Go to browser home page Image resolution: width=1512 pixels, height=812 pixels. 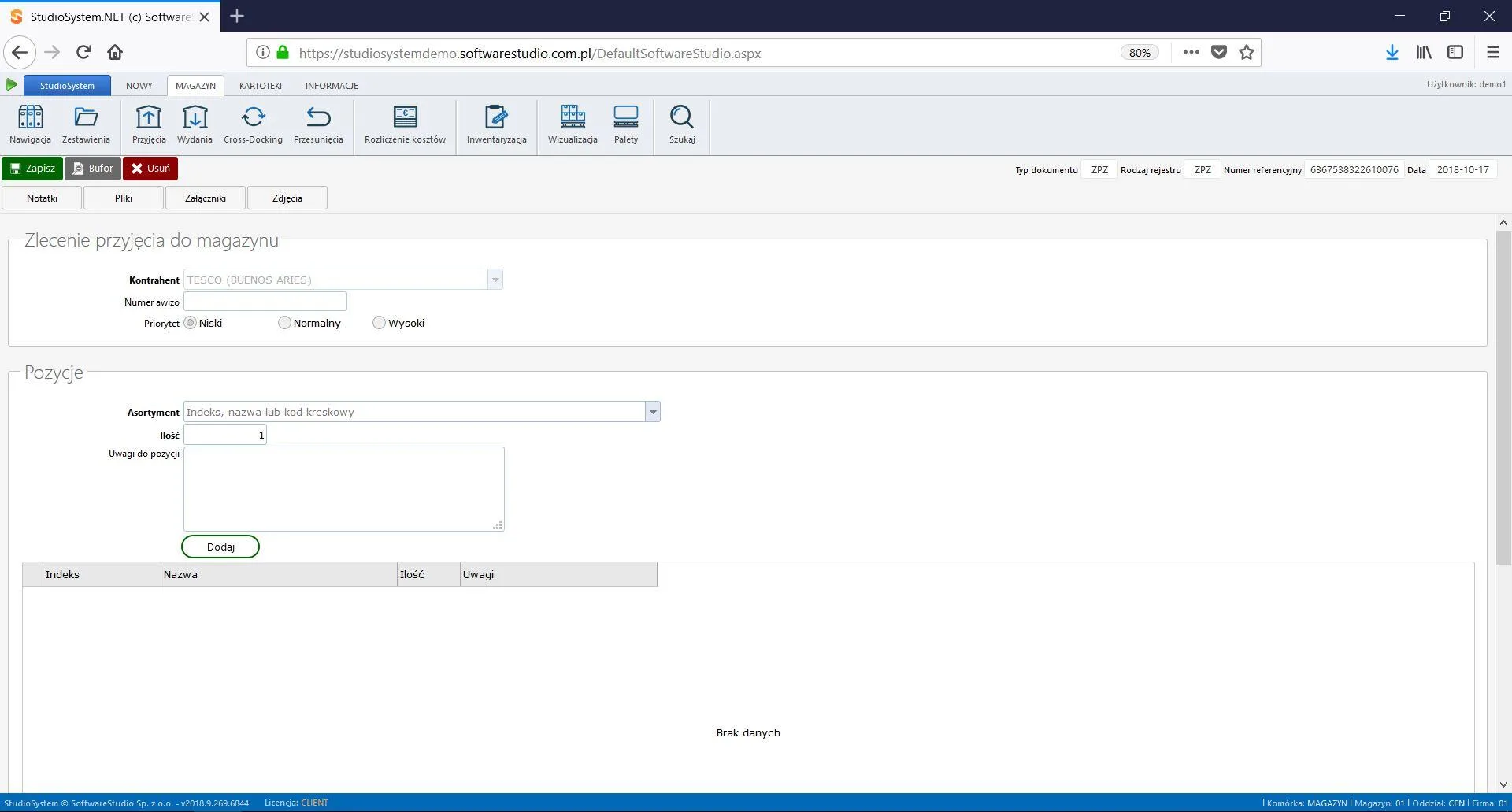pos(115,53)
